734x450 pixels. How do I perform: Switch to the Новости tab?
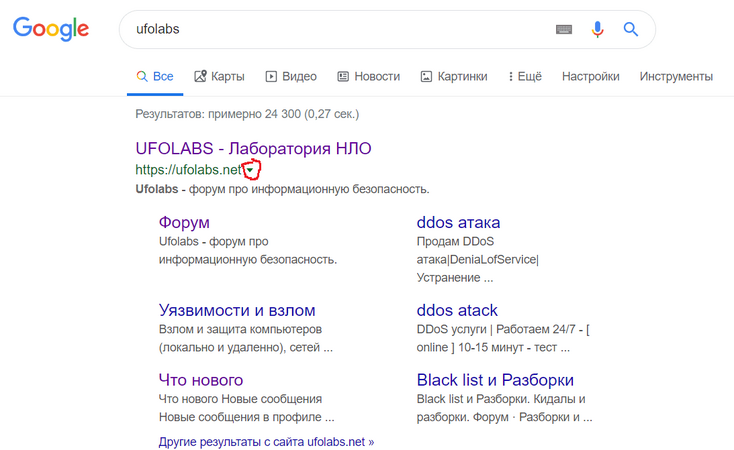(x=369, y=76)
